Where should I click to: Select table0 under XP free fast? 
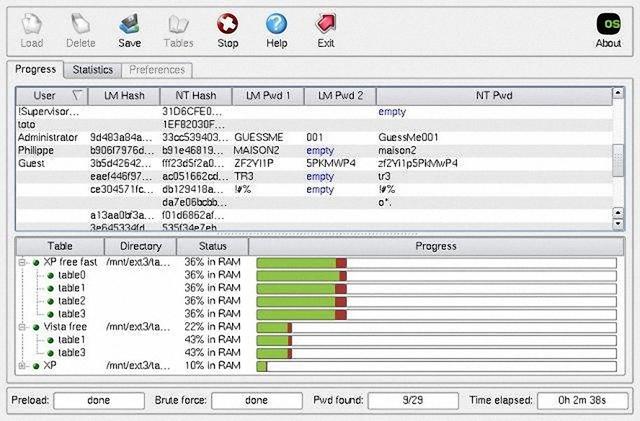(72, 275)
